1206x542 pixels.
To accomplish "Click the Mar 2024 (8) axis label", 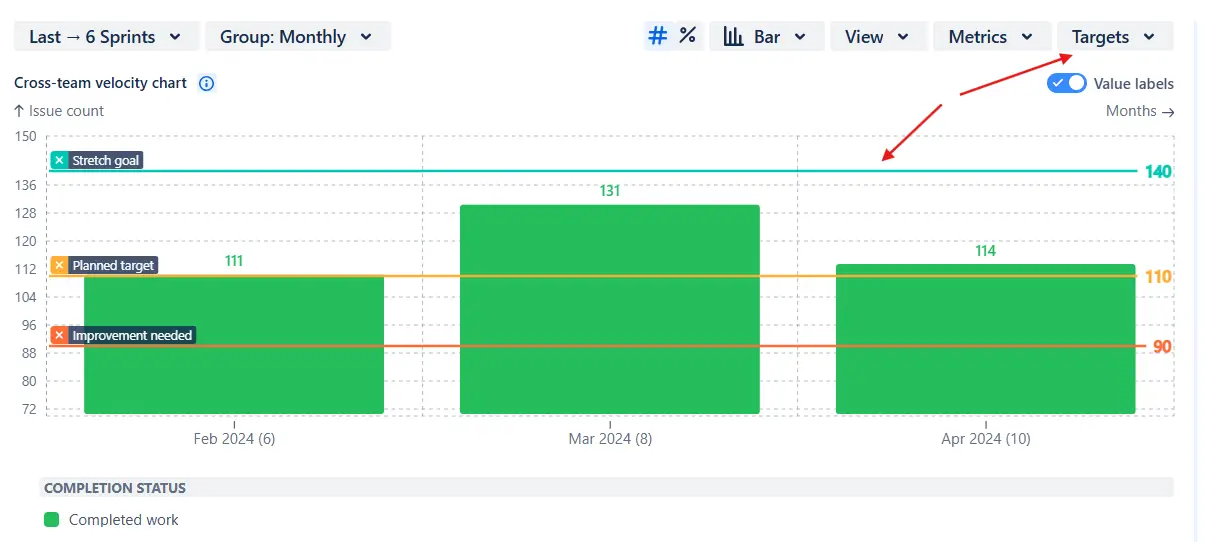I will pos(610,439).
